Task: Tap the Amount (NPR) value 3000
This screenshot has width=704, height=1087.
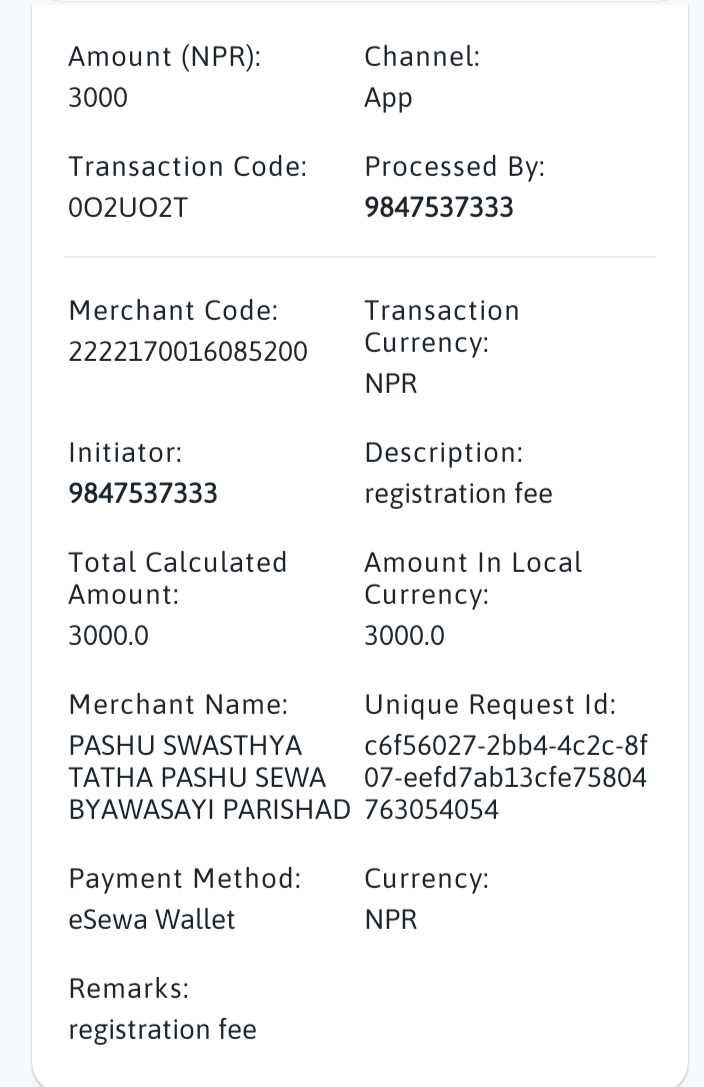Action: pyautogui.click(x=98, y=97)
